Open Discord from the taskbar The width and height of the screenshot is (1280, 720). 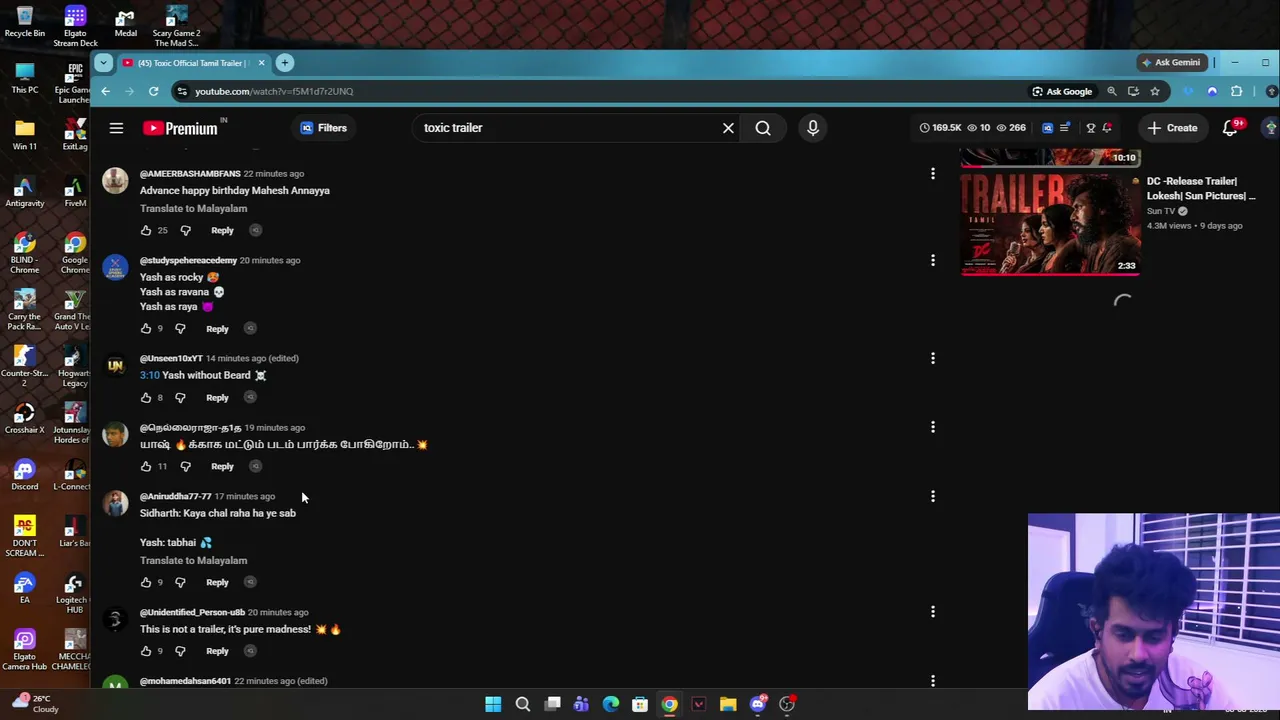757,704
